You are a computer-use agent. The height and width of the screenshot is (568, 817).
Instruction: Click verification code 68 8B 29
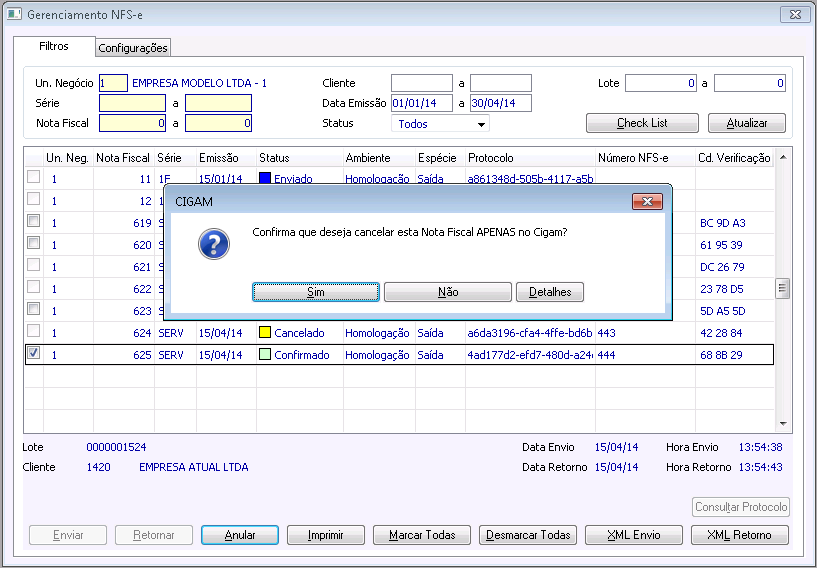721,355
